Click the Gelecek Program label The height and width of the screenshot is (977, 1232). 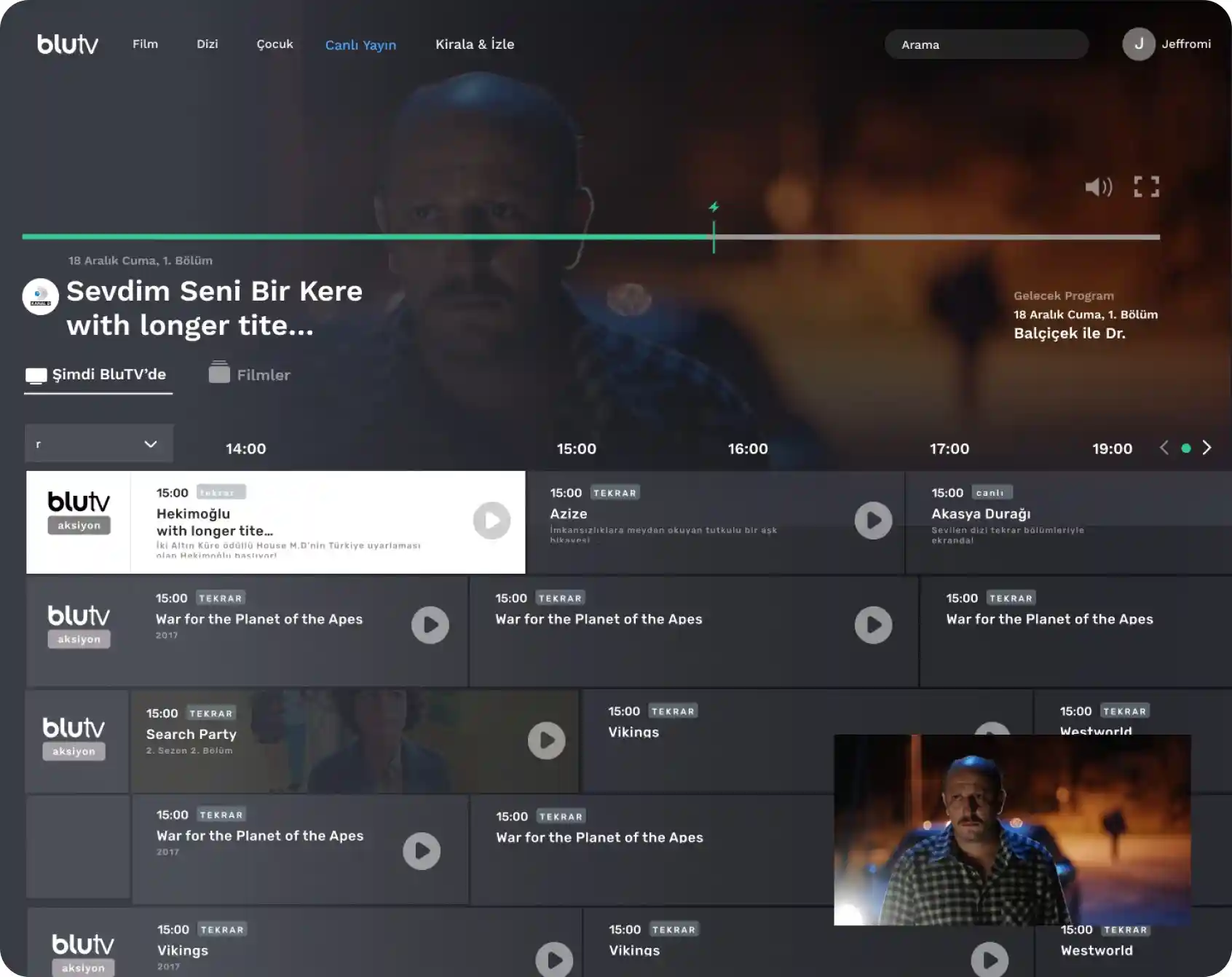1064,296
